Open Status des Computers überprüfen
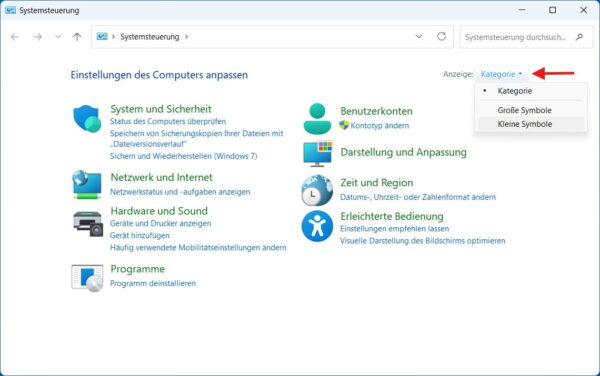Viewport: 600px width, 376px height. pyautogui.click(x=168, y=121)
